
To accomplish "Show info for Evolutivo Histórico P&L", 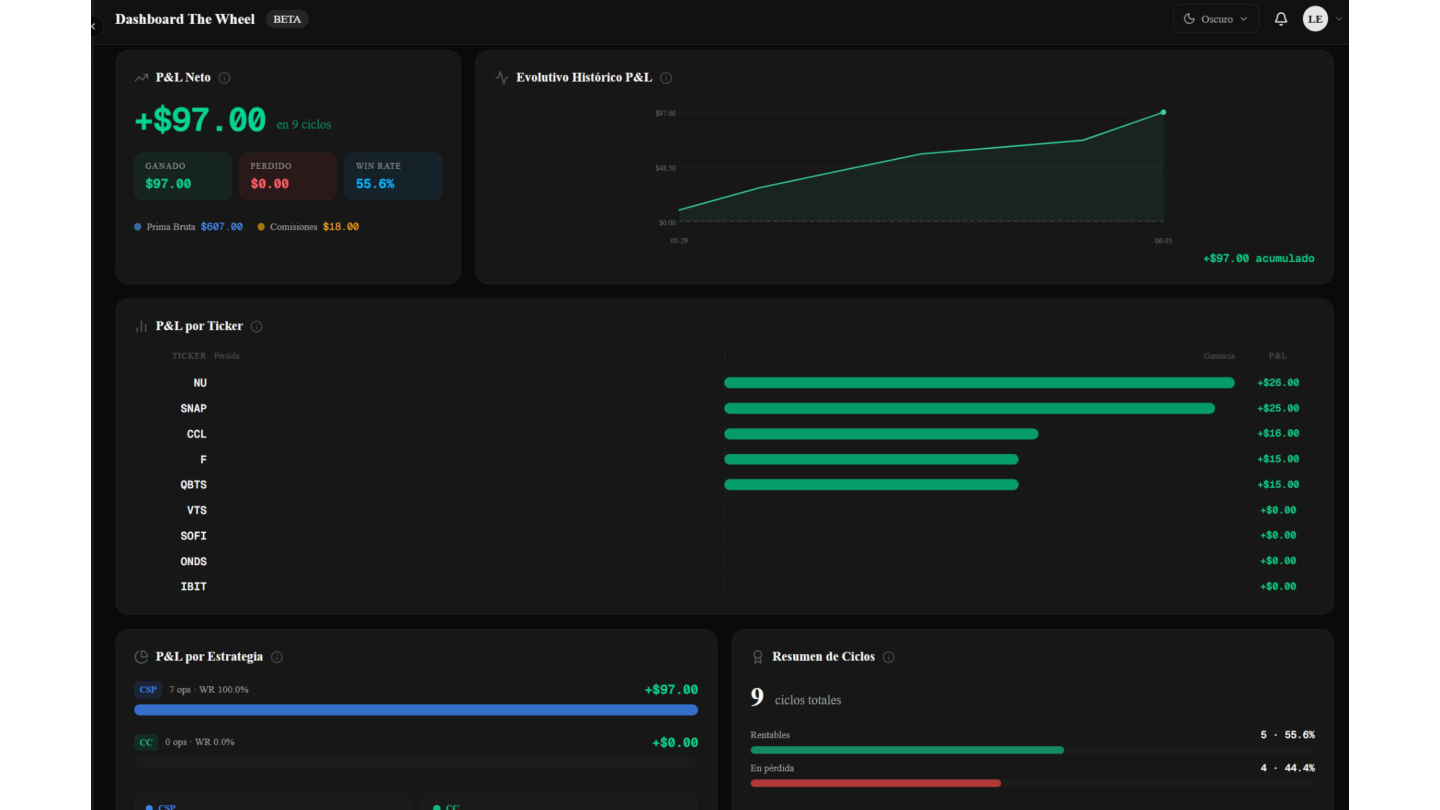I will point(666,78).
